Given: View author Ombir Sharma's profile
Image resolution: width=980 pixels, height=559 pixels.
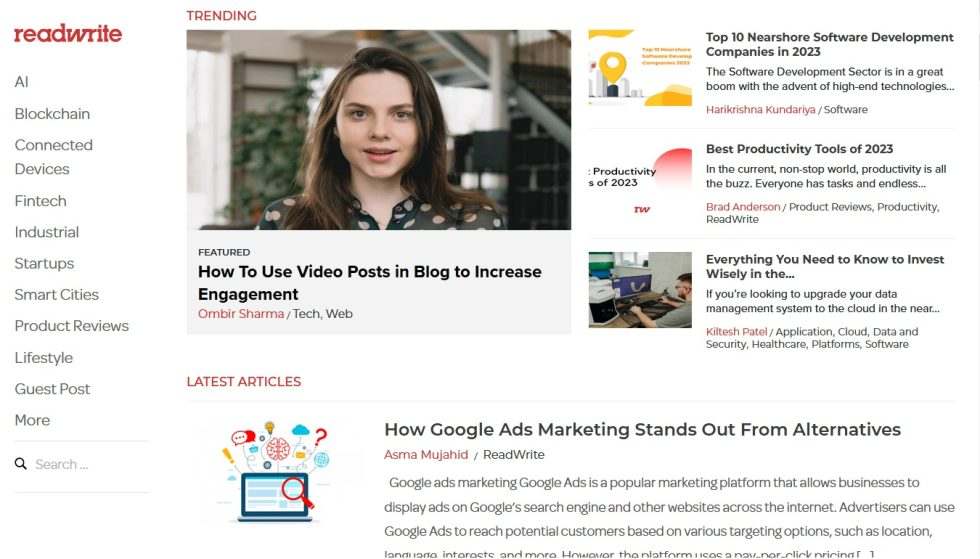Looking at the screenshot, I should click(241, 314).
